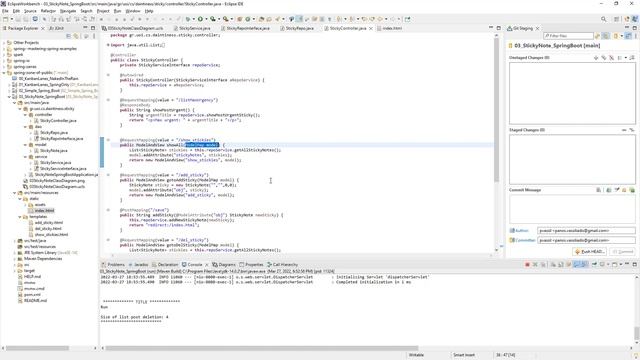Fold the showAll method in the editor
The image size is (640, 360).
click(x=108, y=140)
